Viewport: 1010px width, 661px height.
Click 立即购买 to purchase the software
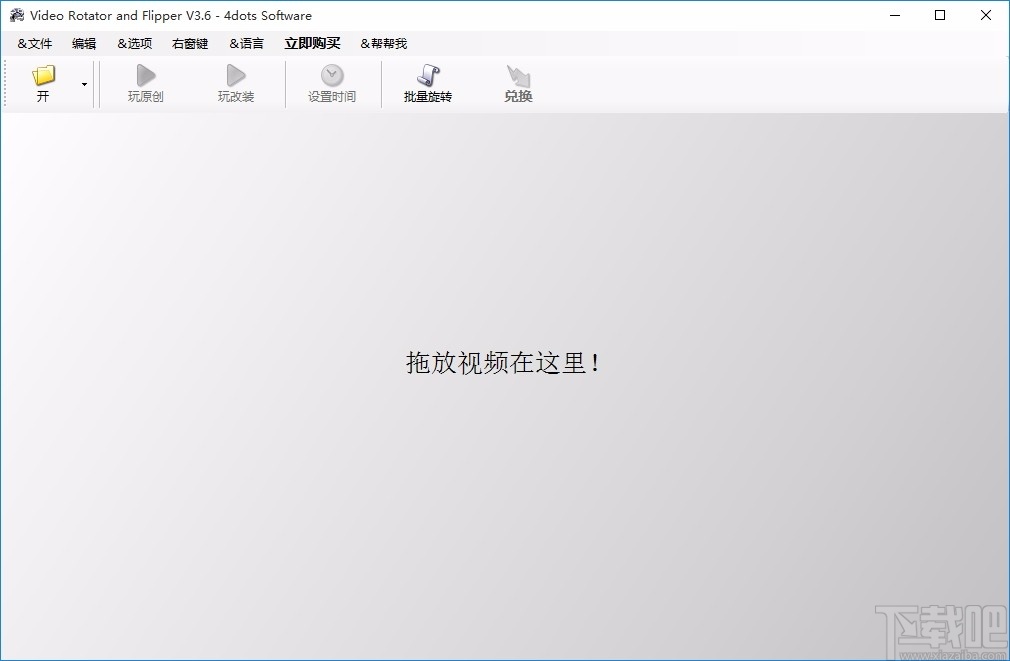pos(310,43)
